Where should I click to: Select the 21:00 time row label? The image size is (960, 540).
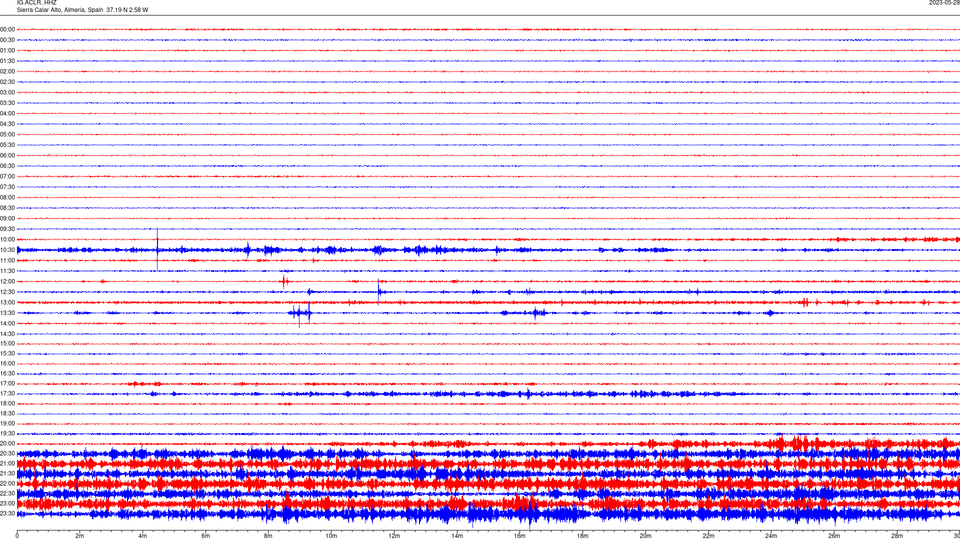point(7,463)
